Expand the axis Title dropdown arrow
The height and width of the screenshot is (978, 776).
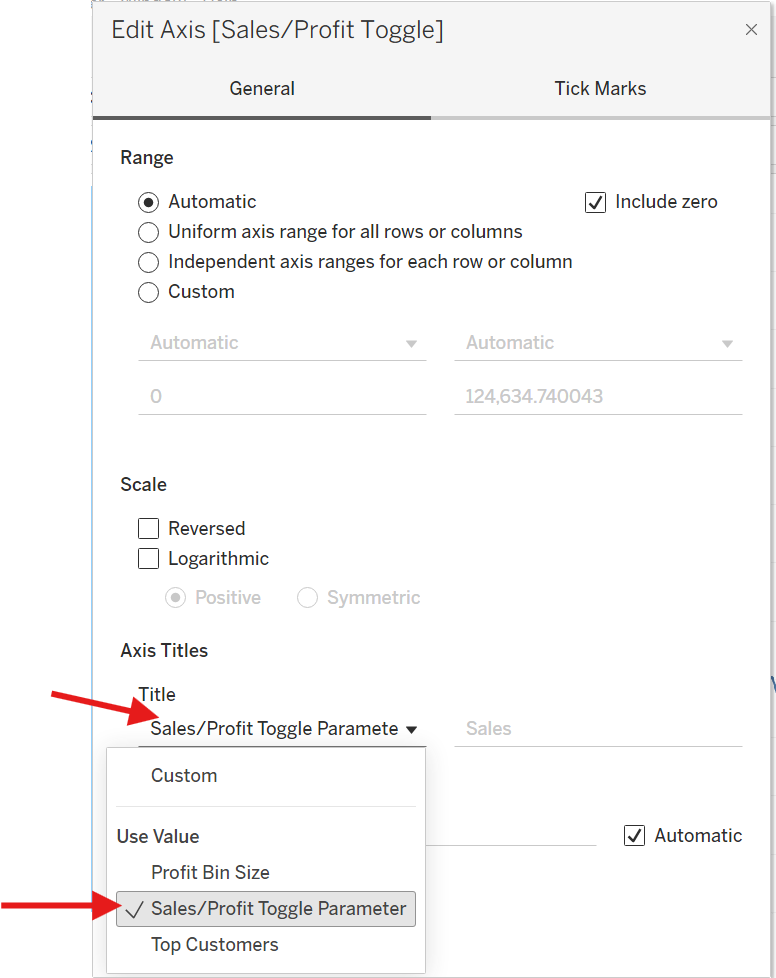coord(412,729)
